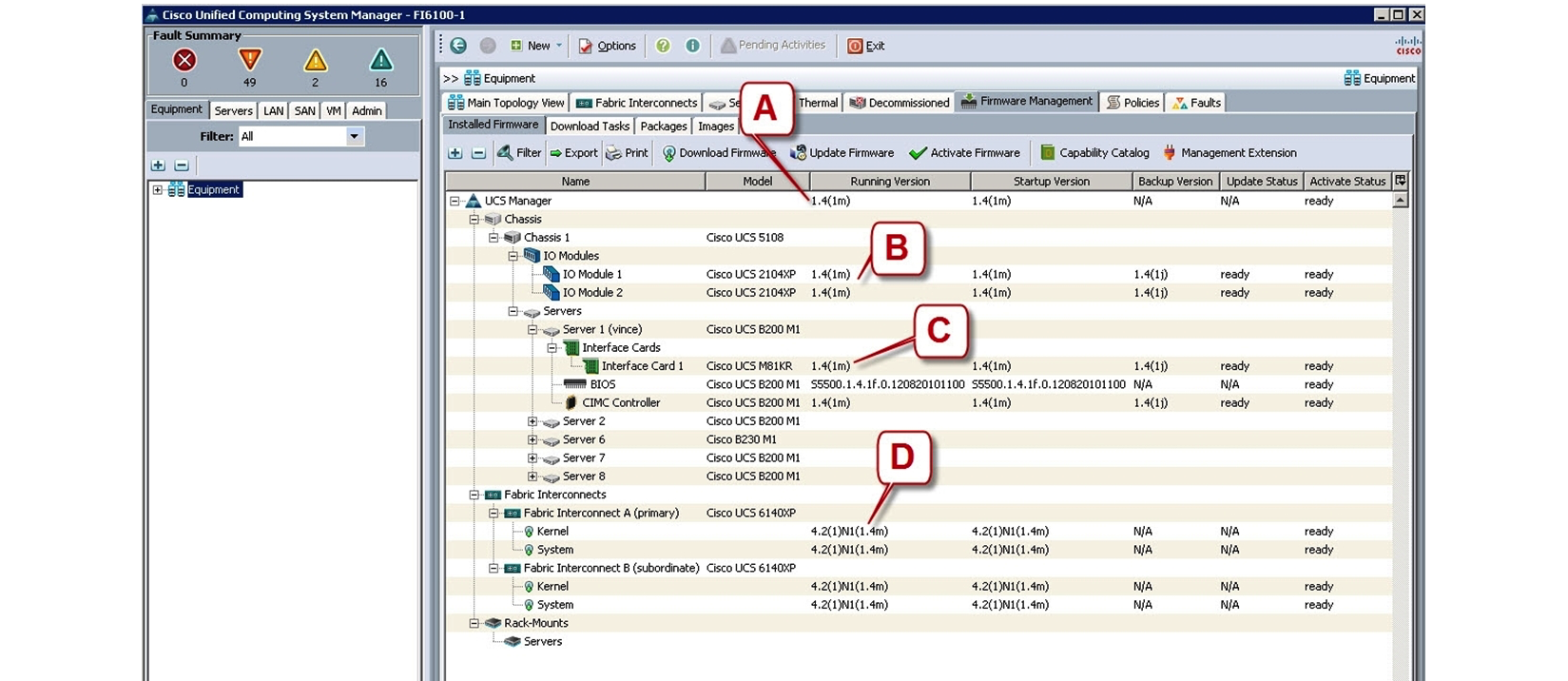This screenshot has height=681, width=1568.
Task: Open the Thermal tab
Action: pos(818,103)
